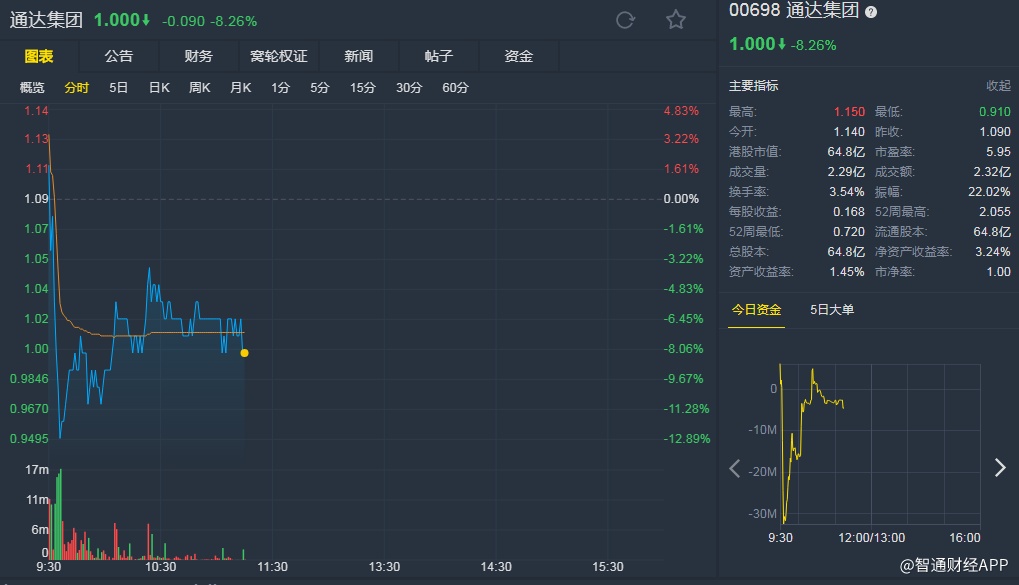
Task: Select the 今日资金 tab
Action: coord(756,310)
